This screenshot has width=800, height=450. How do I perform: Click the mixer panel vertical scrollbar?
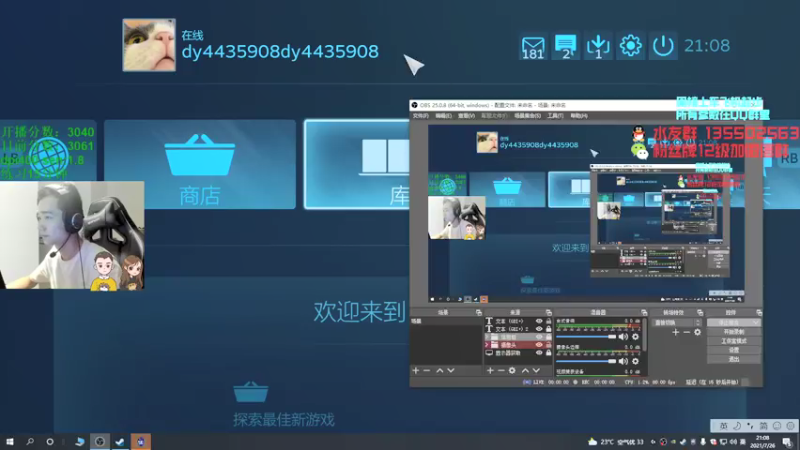[x=644, y=335]
